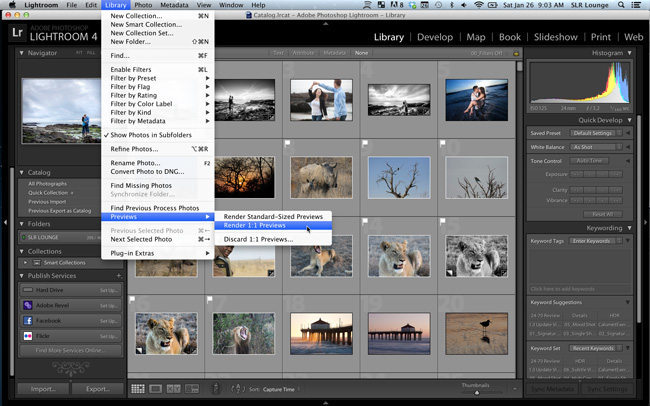Choose Render Standard-Sized Previews
This screenshot has width=650, height=406.
[x=273, y=216]
